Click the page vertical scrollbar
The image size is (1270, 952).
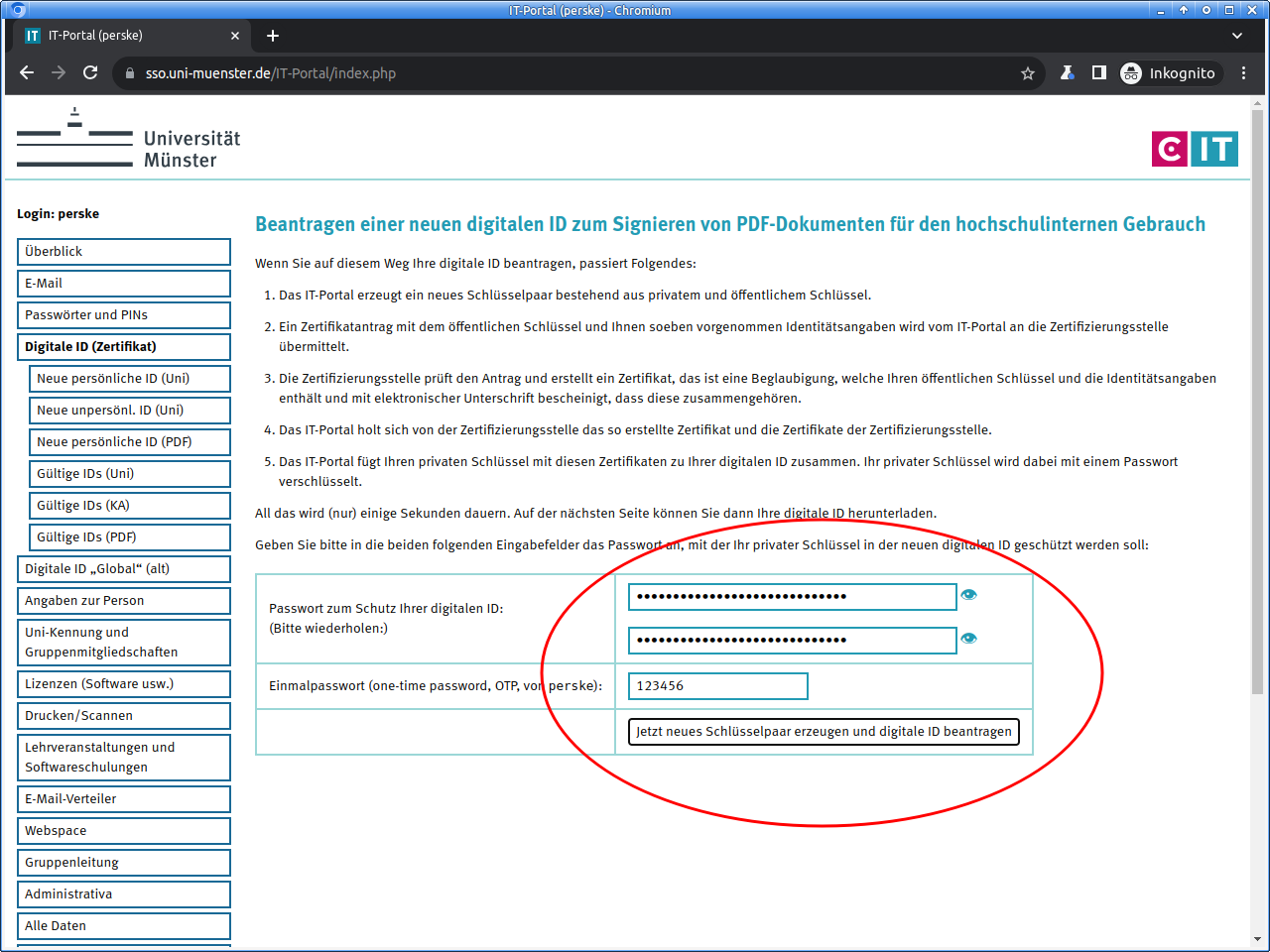1258,397
